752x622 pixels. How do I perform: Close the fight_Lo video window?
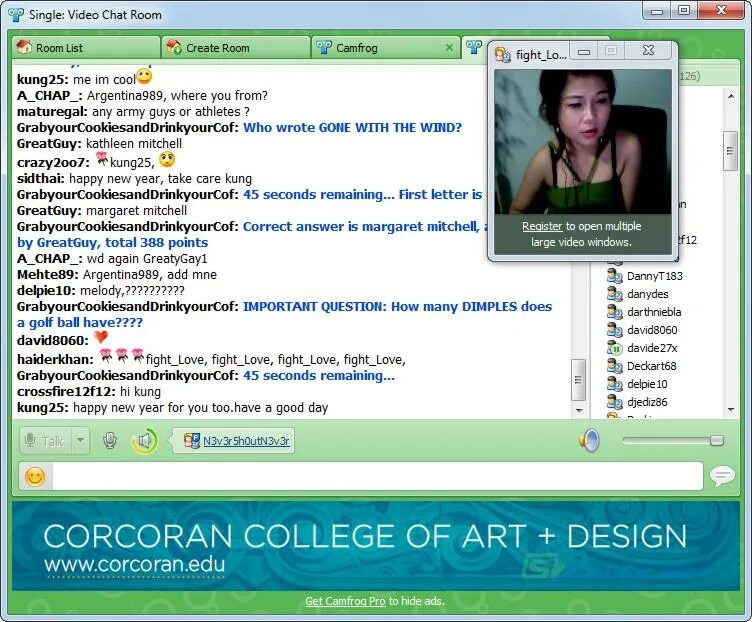[x=648, y=51]
